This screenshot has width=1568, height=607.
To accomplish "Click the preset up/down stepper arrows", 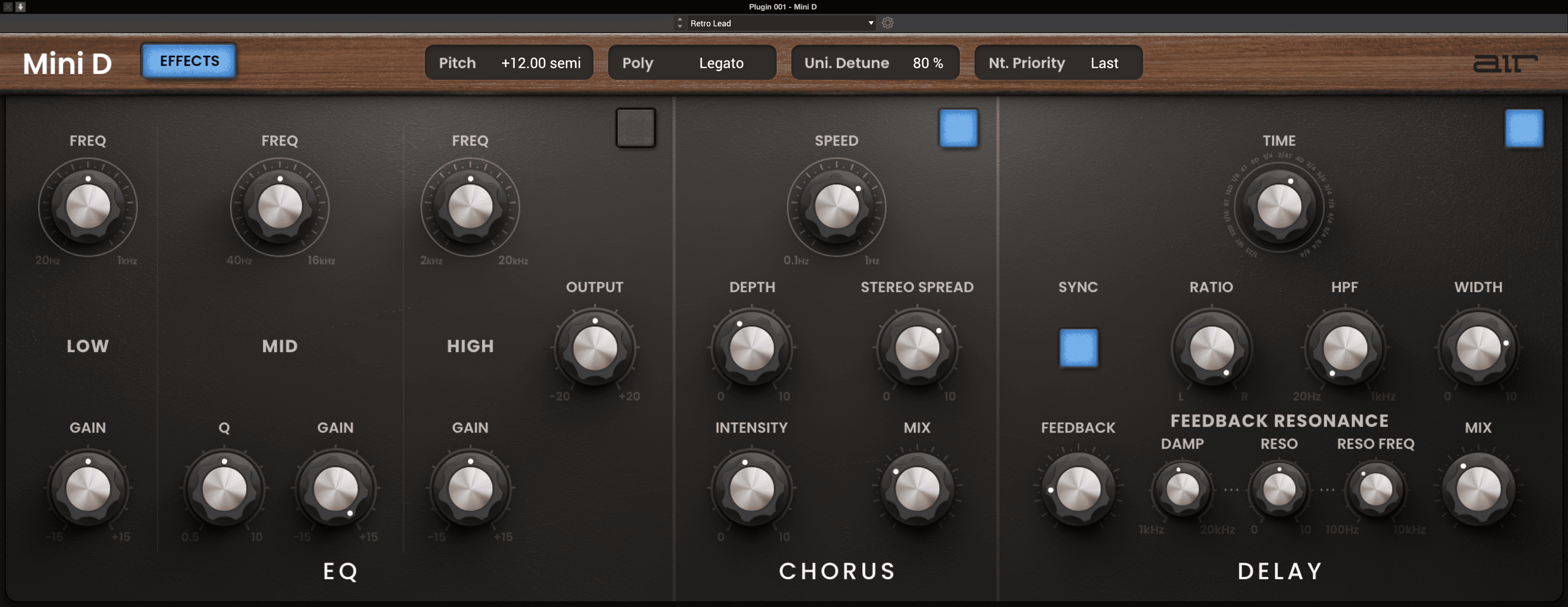I will [680, 23].
